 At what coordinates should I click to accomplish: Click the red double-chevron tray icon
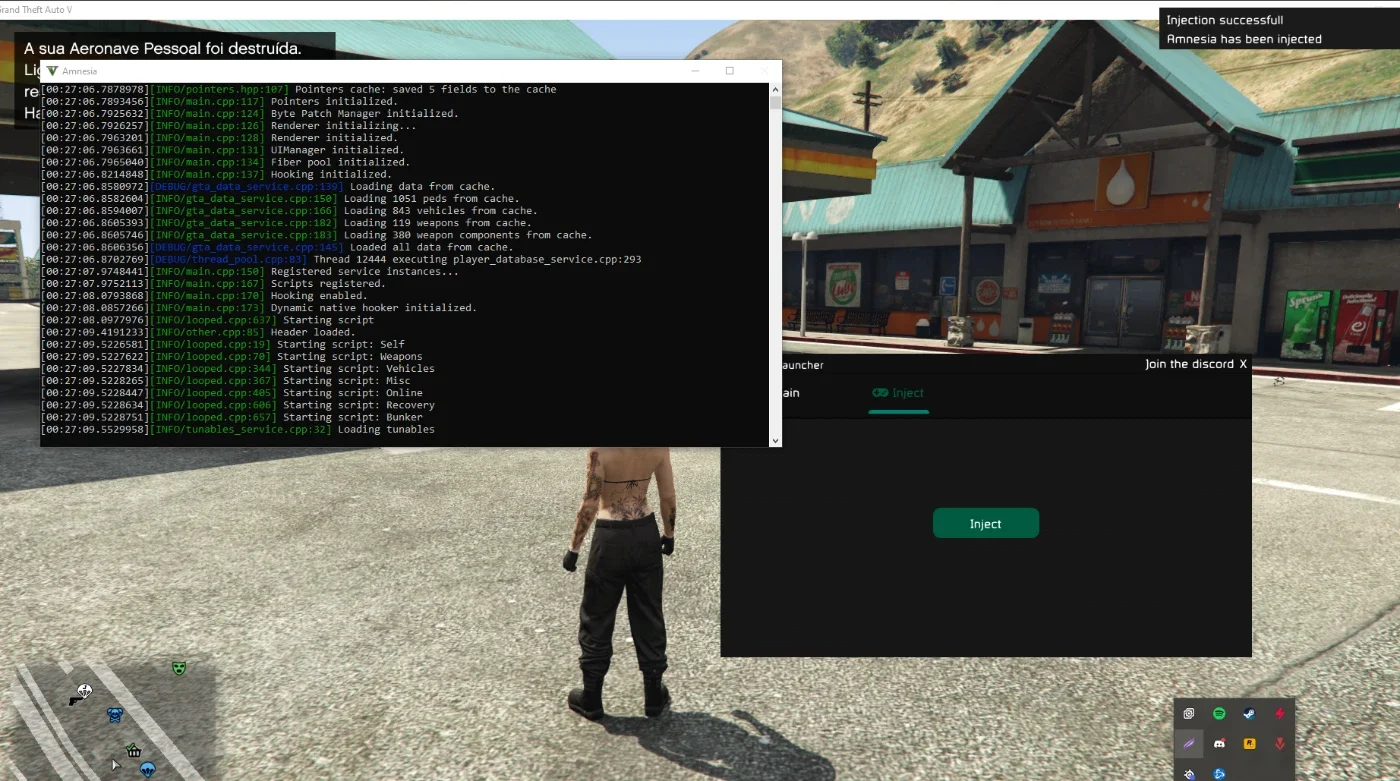pyautogui.click(x=1279, y=744)
